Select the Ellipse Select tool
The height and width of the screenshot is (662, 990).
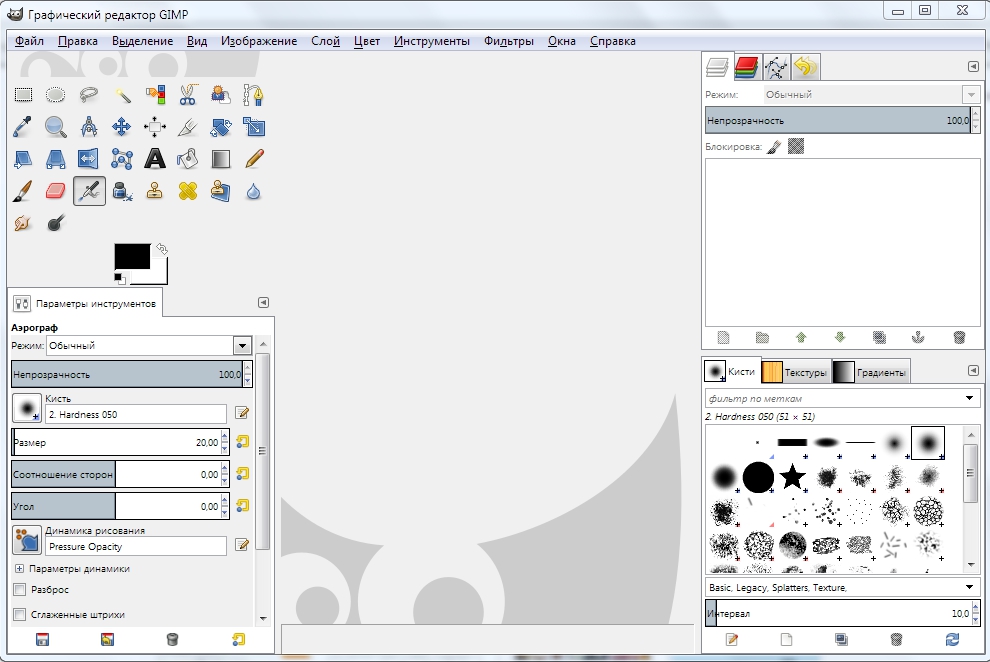(56, 95)
